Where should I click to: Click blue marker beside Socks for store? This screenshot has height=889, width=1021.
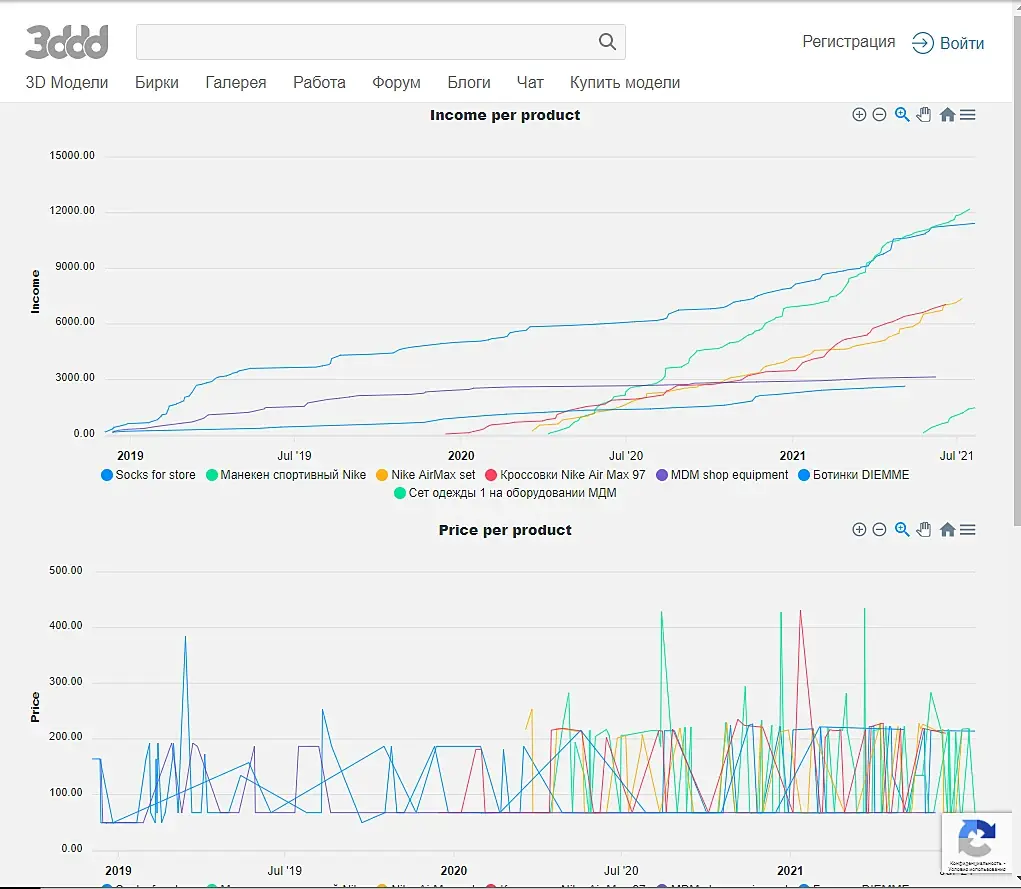(x=107, y=475)
